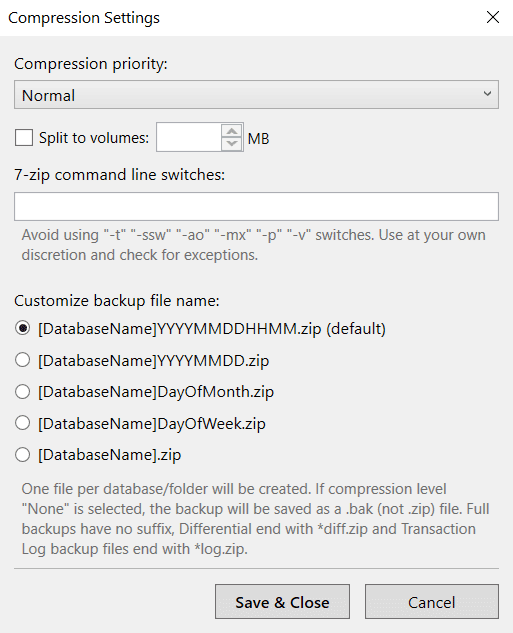This screenshot has width=513, height=633.
Task: Click the 'Customize backup file name:' heading
Action: click(x=117, y=301)
